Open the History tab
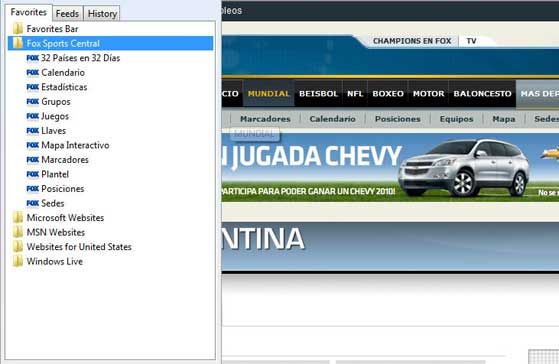 (102, 14)
